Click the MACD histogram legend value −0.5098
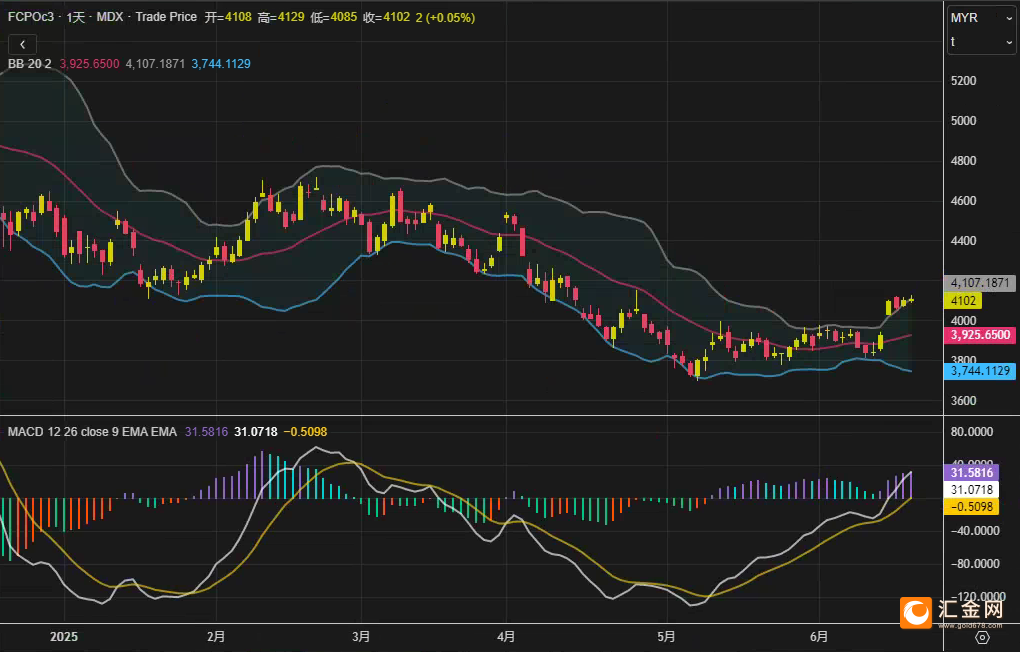 (x=305, y=431)
